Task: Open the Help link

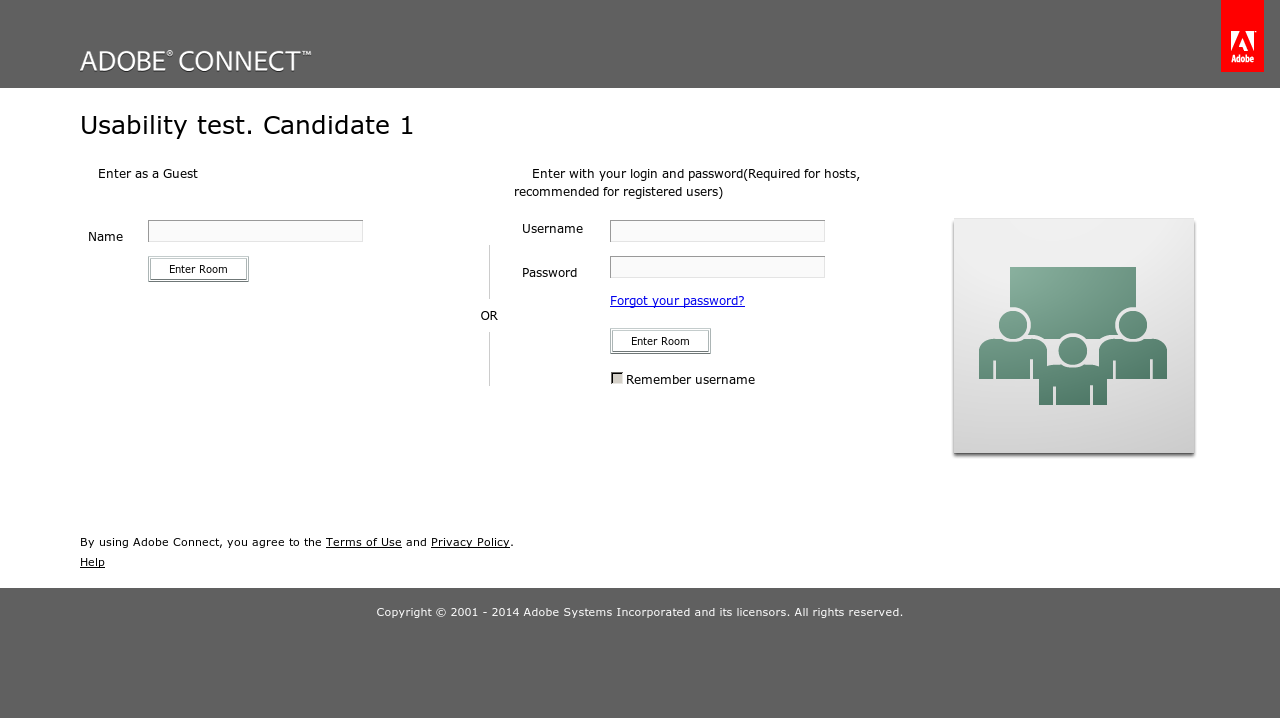Action: [92, 562]
